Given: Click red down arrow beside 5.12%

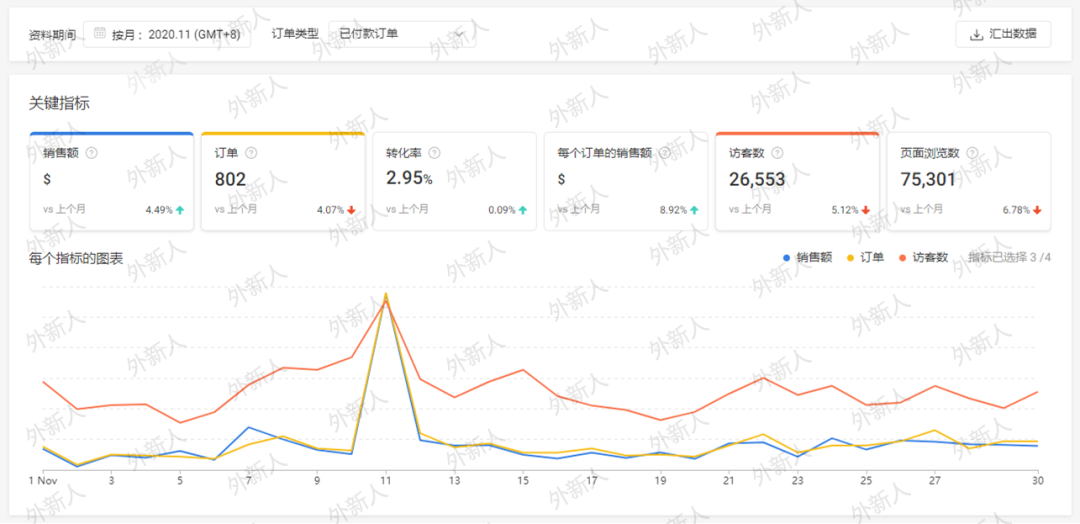Looking at the screenshot, I should tap(866, 209).
